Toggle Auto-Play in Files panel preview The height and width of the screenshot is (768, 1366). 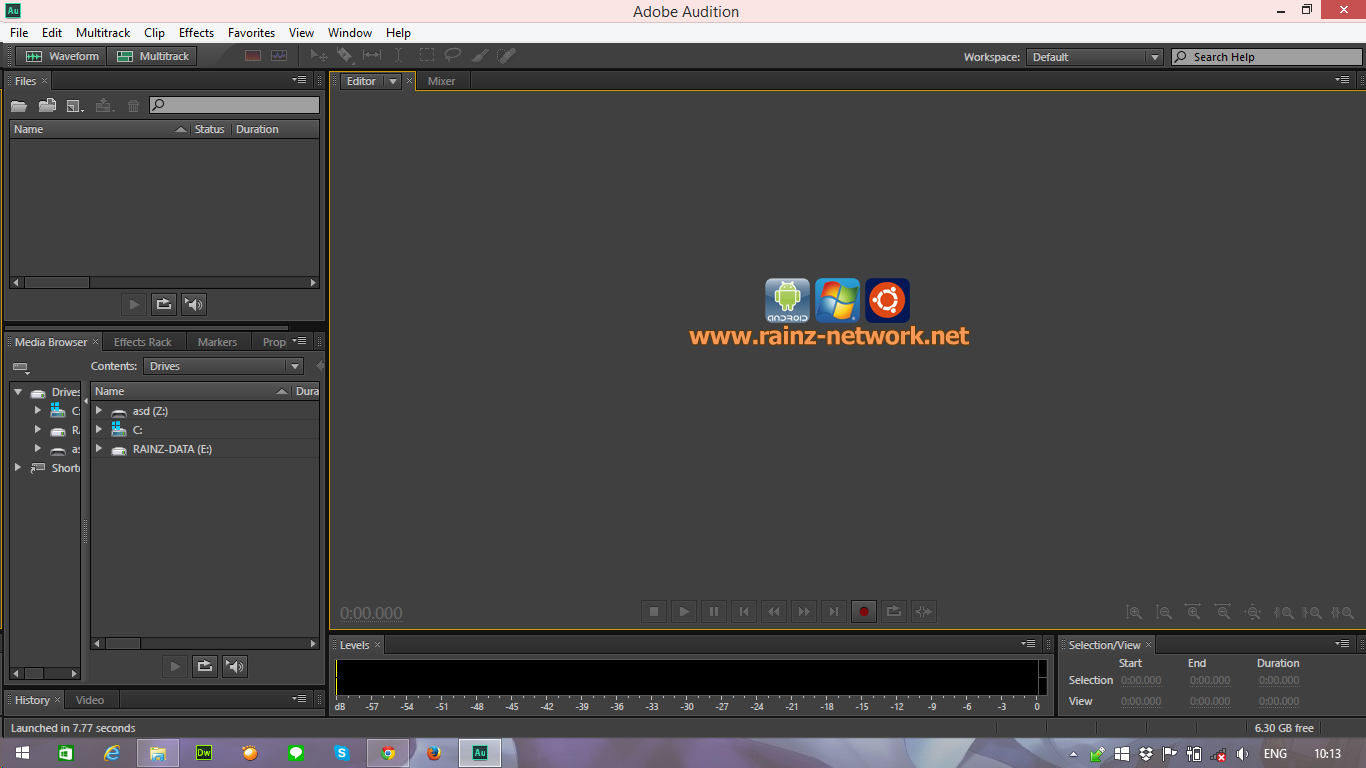[x=194, y=304]
